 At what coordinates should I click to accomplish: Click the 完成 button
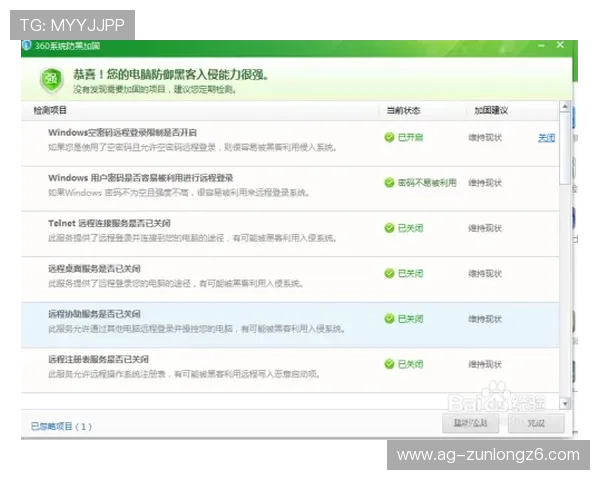coord(536,423)
